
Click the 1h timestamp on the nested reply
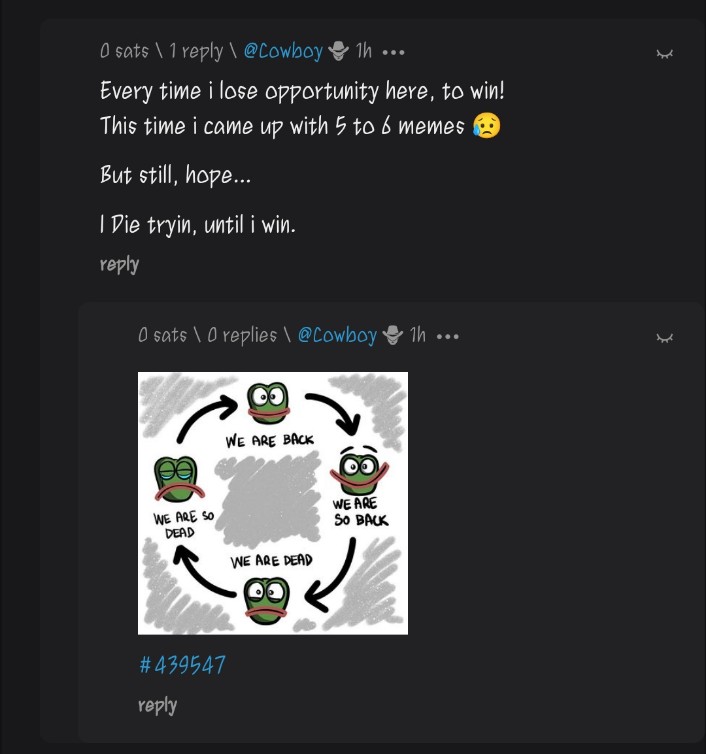click(418, 336)
